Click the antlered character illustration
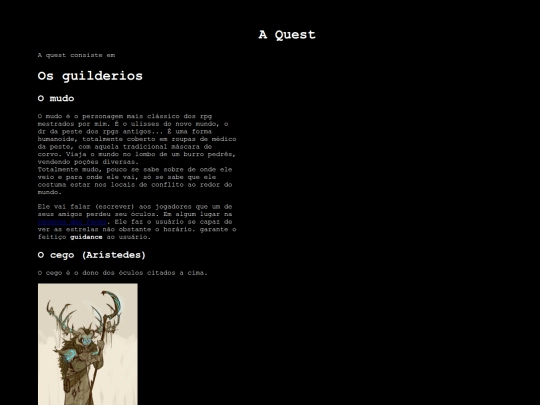The height and width of the screenshot is (405, 540). [x=88, y=344]
